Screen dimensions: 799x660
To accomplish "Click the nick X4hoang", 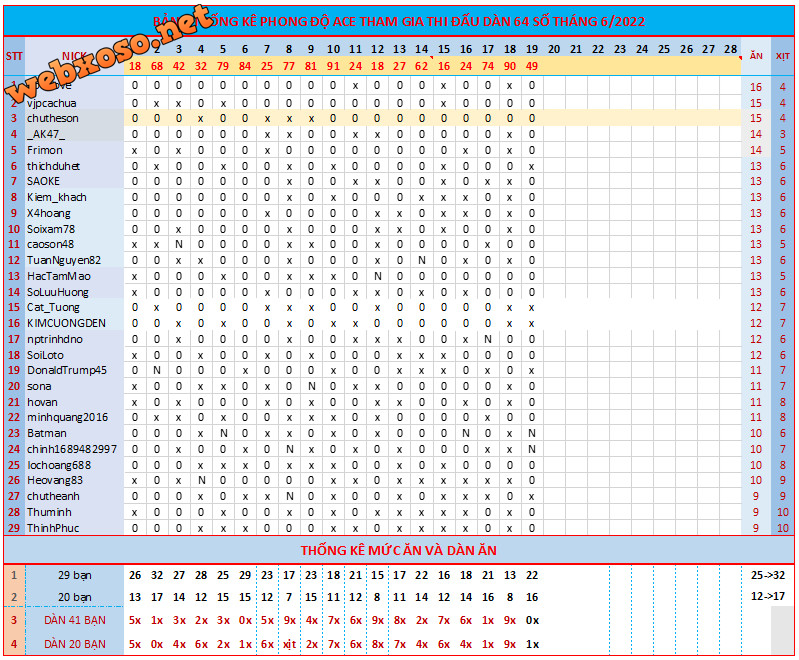I will (x=48, y=213).
